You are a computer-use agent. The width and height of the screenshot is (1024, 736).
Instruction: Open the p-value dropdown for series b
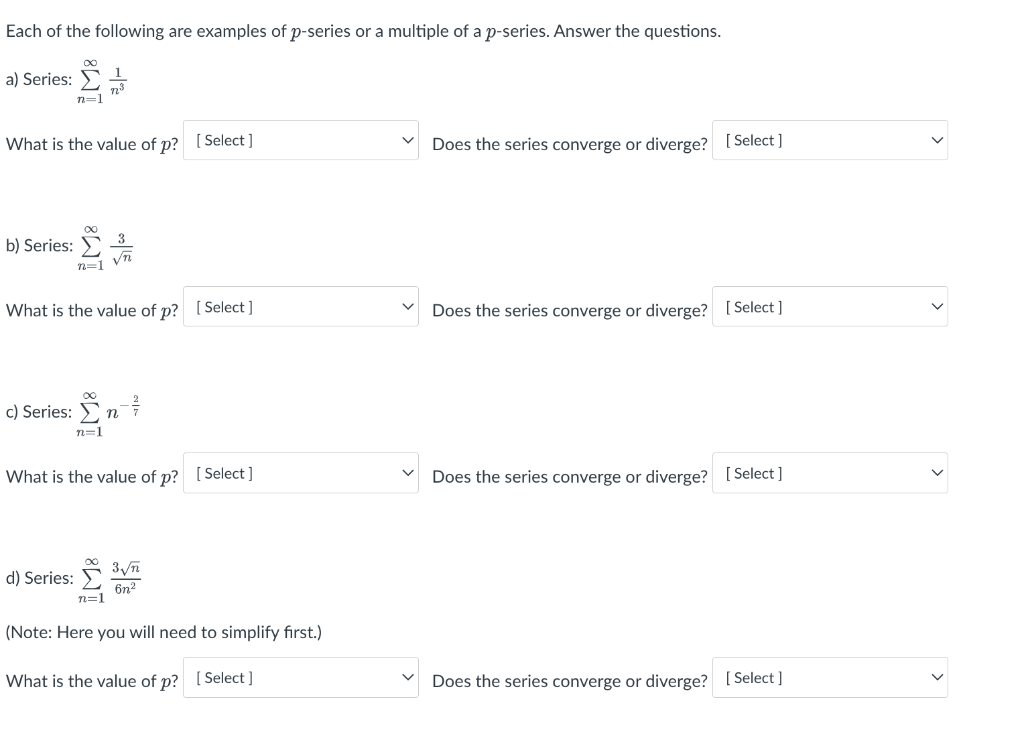point(300,306)
